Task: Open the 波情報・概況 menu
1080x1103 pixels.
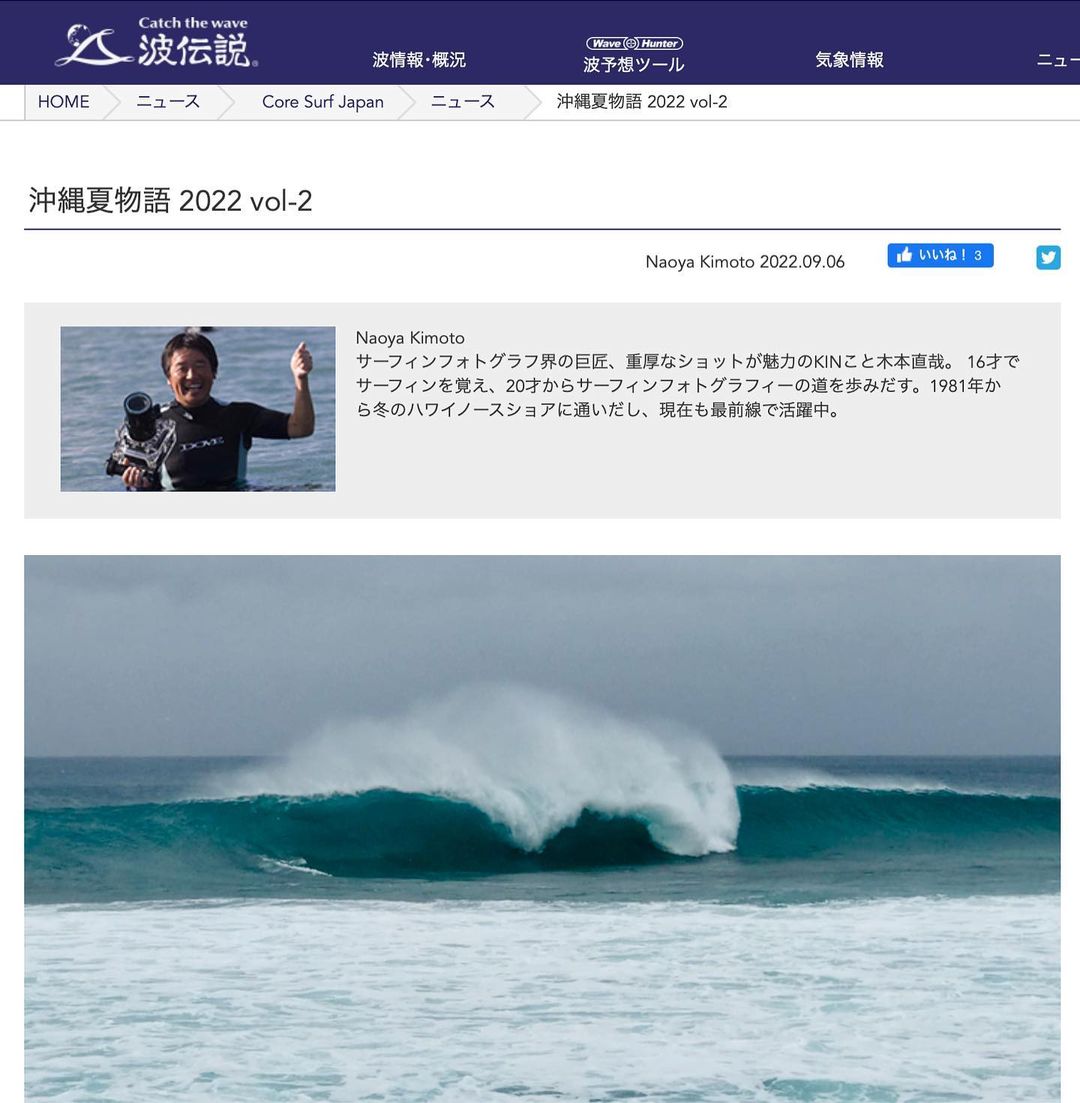Action: [x=419, y=60]
